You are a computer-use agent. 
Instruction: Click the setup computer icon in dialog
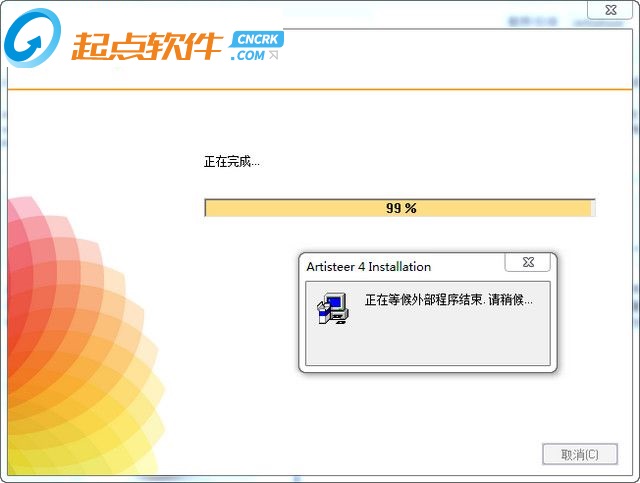coord(333,308)
